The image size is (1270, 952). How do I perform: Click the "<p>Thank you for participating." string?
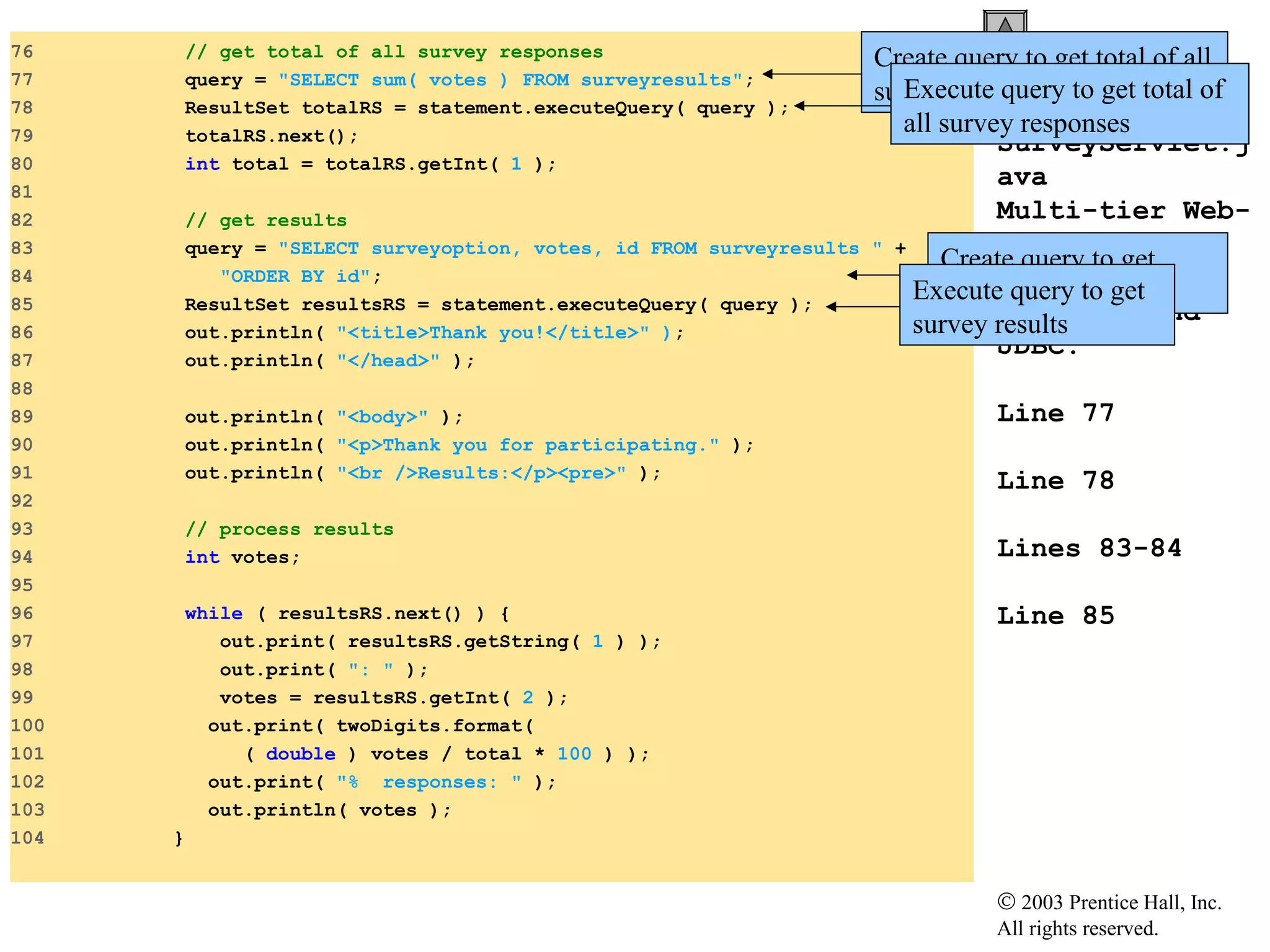click(528, 445)
